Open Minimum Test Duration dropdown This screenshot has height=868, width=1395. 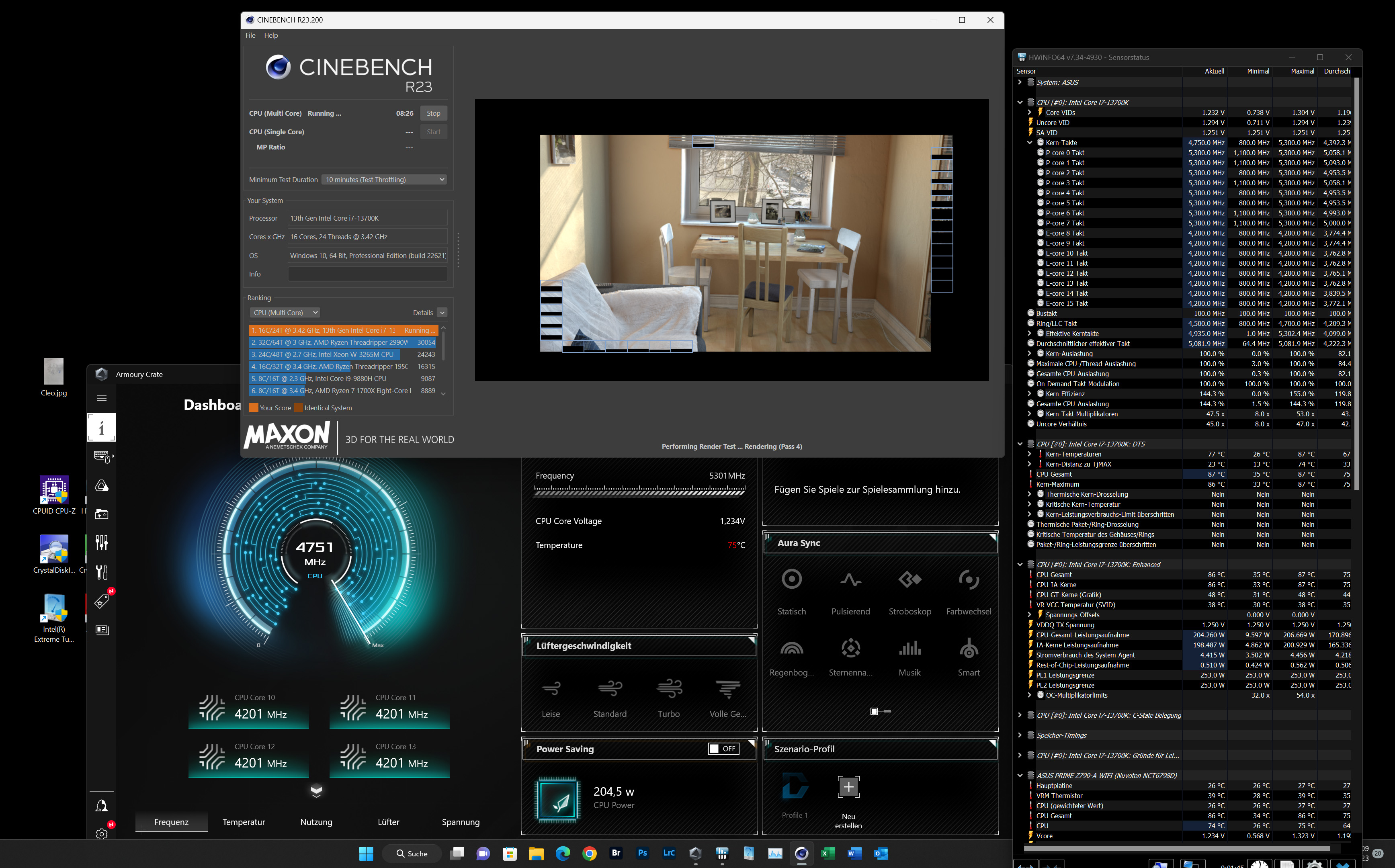(384, 180)
